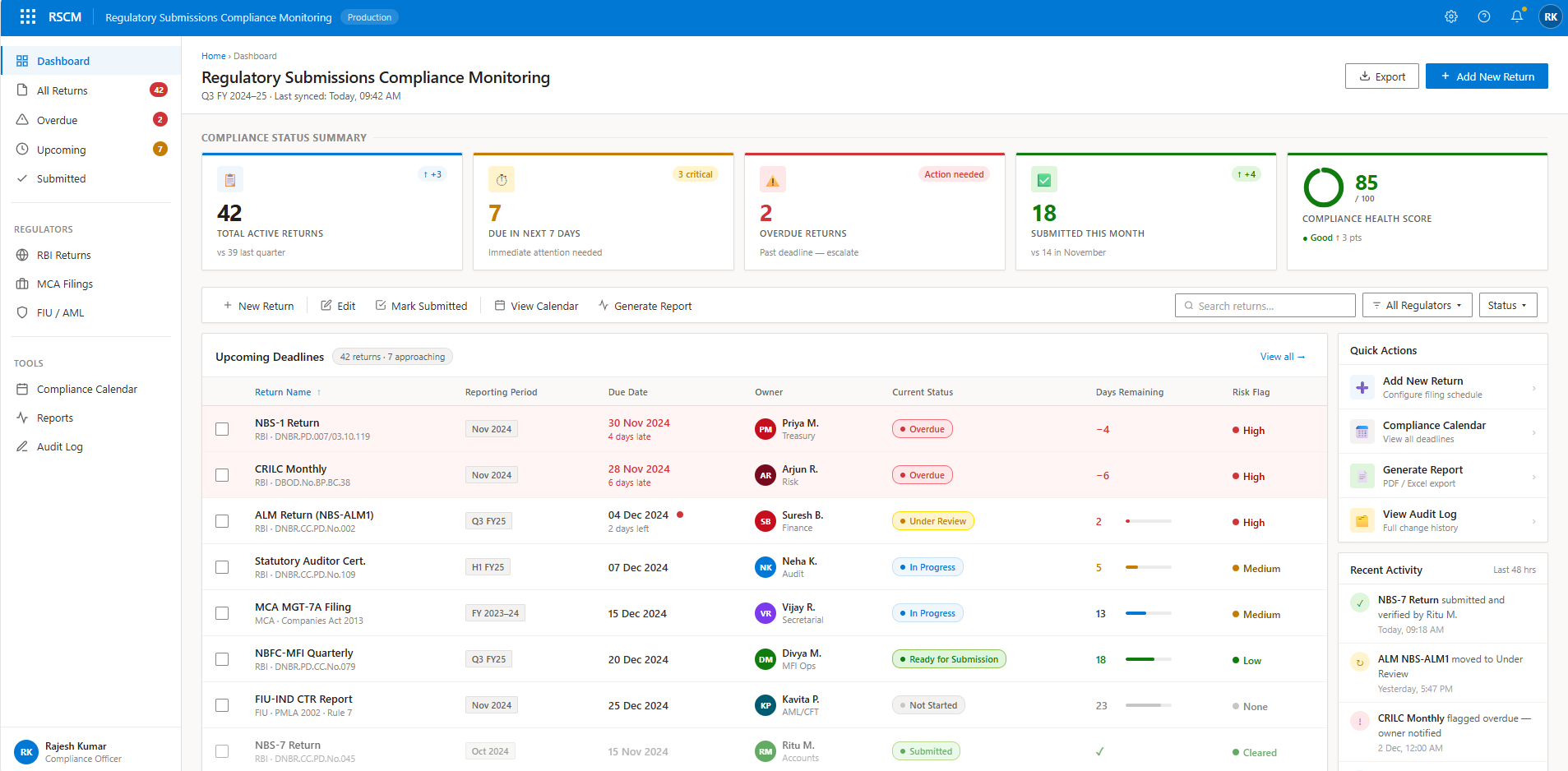Click the Add New Return button
Viewport: 1568px width, 771px height.
point(1486,76)
